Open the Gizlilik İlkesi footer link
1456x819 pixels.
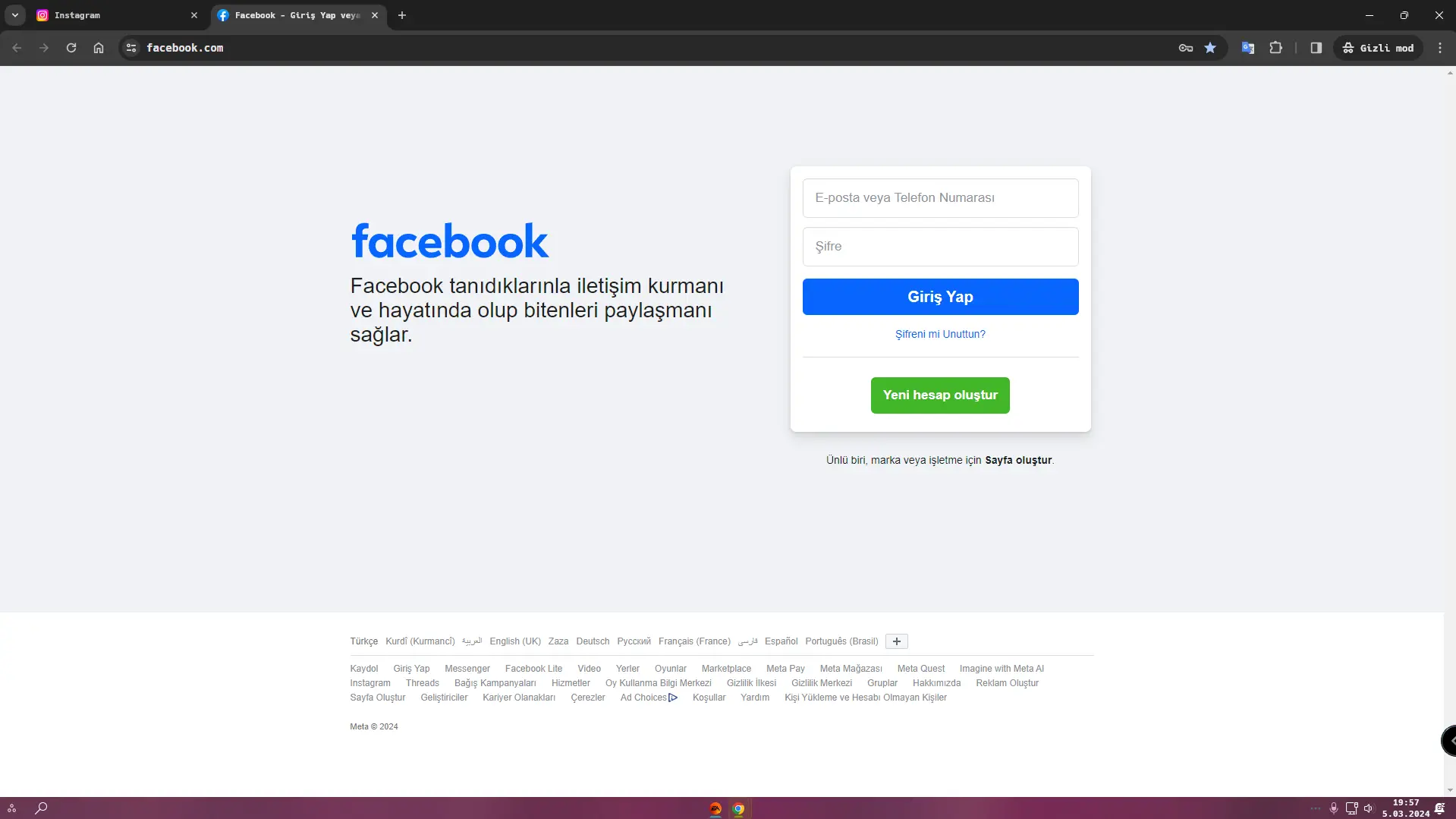click(751, 683)
